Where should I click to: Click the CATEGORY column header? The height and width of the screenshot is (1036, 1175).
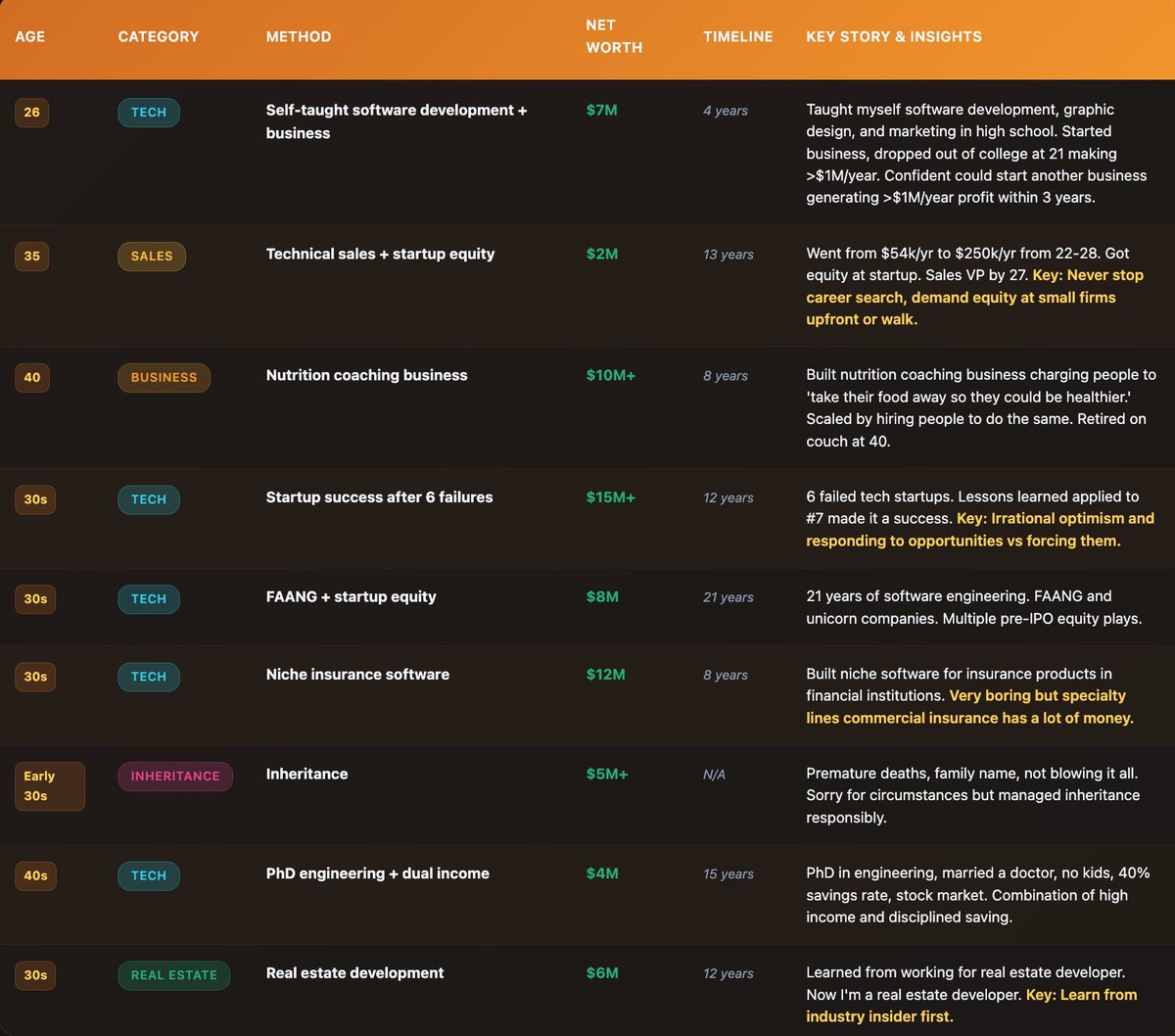158,36
